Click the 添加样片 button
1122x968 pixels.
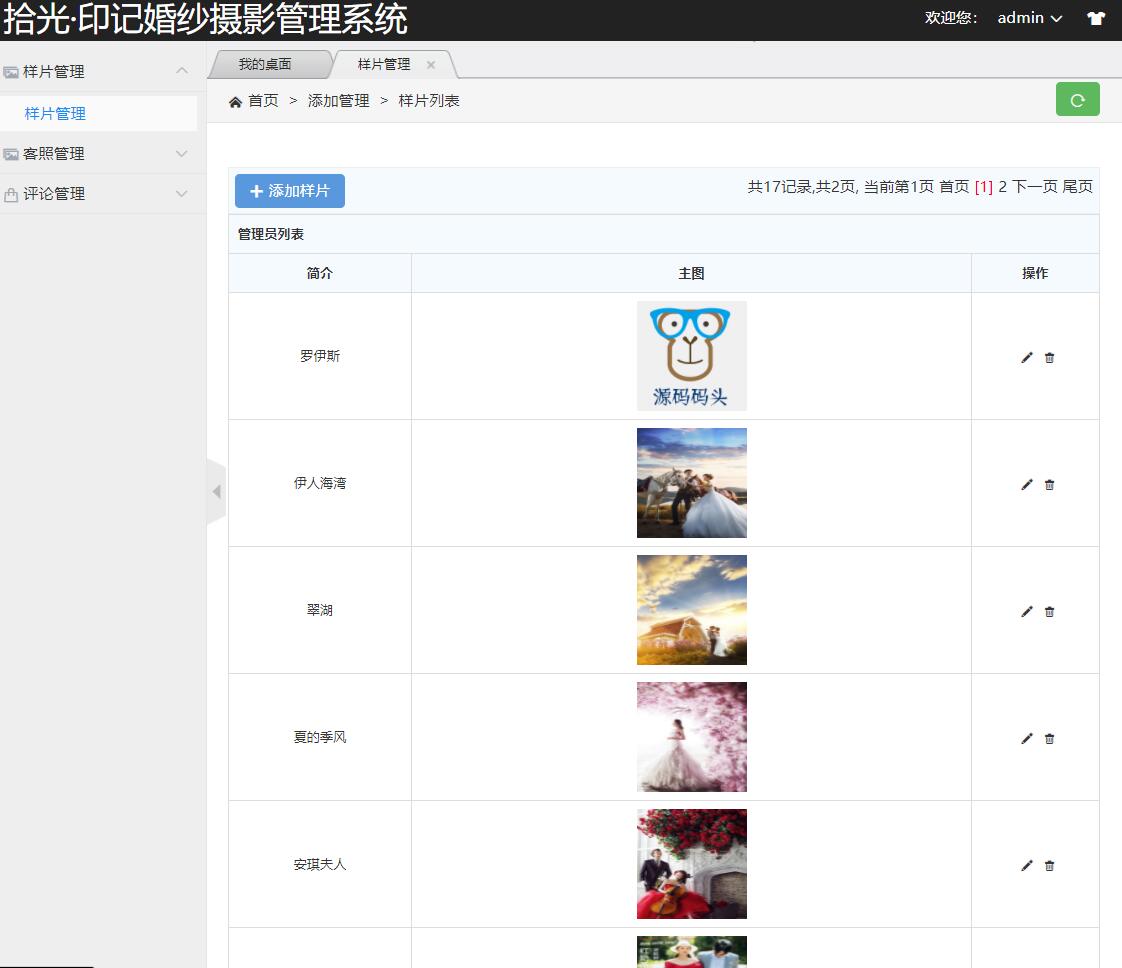coord(290,191)
